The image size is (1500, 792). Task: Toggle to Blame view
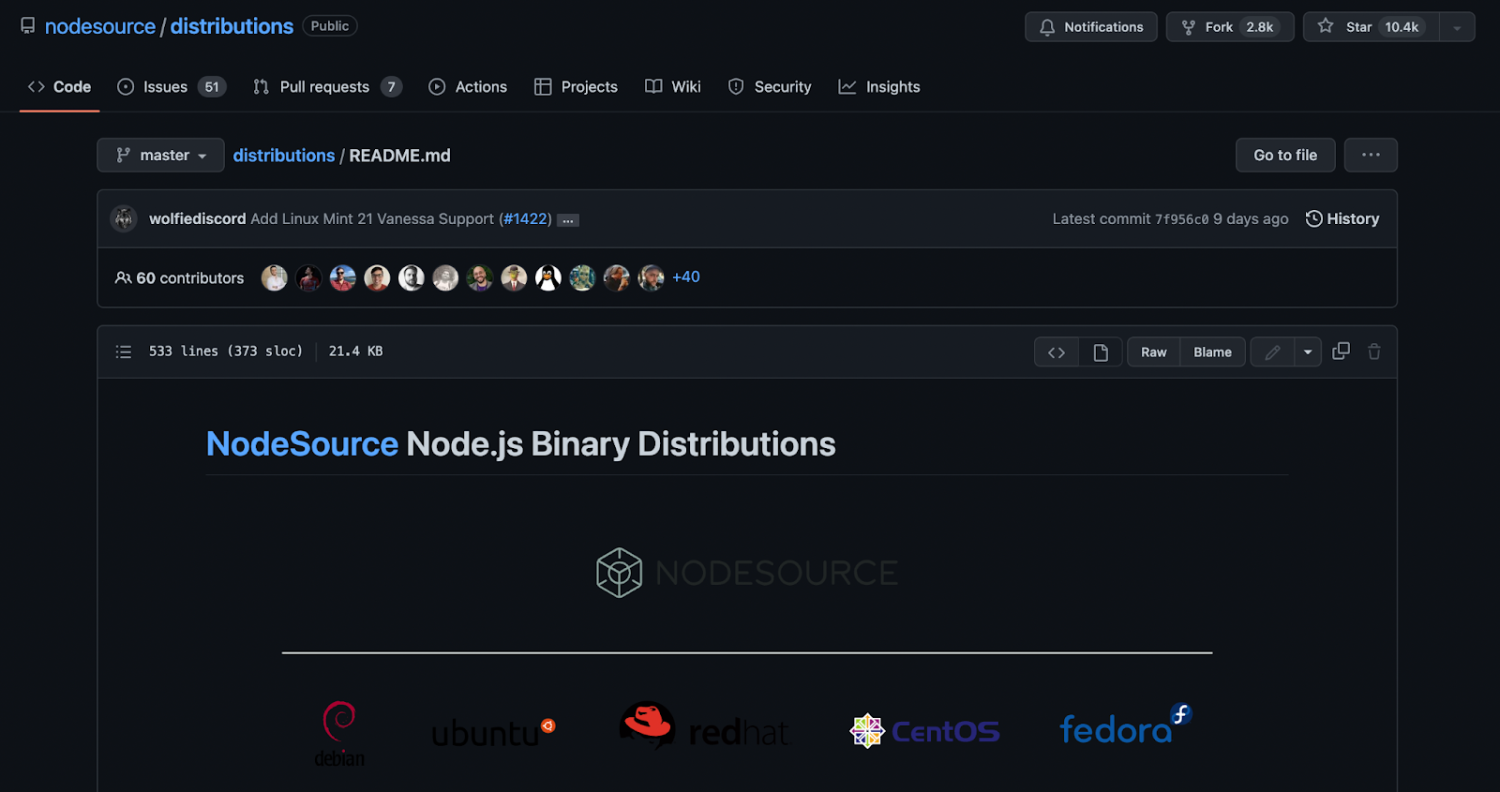[x=1212, y=351]
